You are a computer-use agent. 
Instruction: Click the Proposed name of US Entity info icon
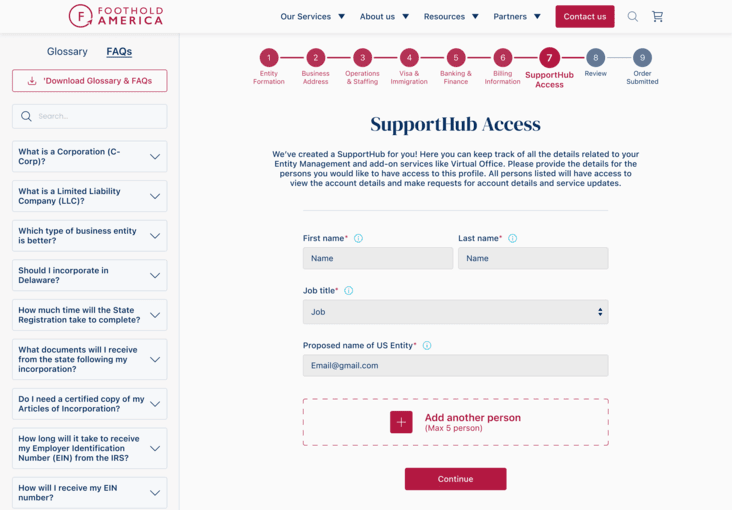(427, 346)
